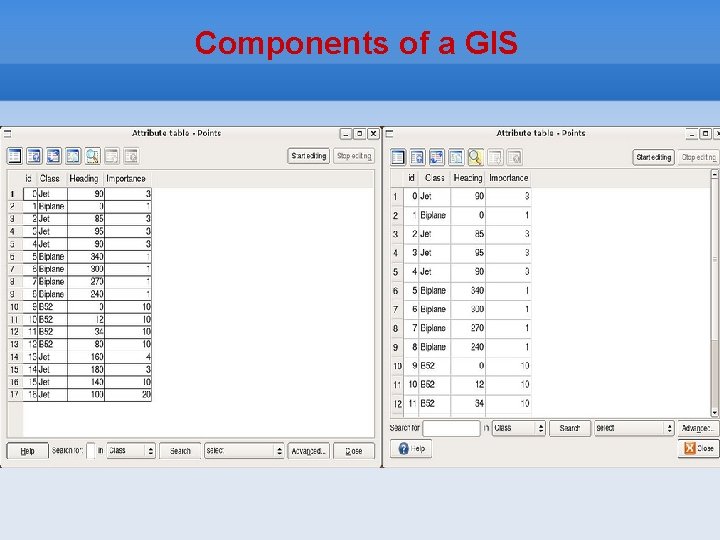Image resolution: width=720 pixels, height=540 pixels.
Task: Open select dropdown in right attribute table
Action: click(634, 428)
